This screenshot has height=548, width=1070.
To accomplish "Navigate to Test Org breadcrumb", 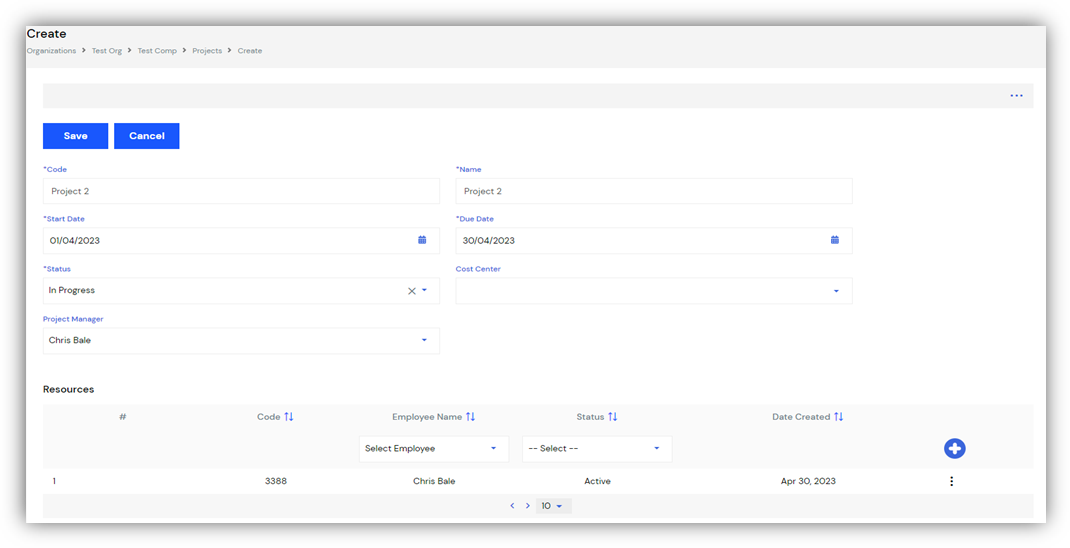I will click(x=107, y=51).
